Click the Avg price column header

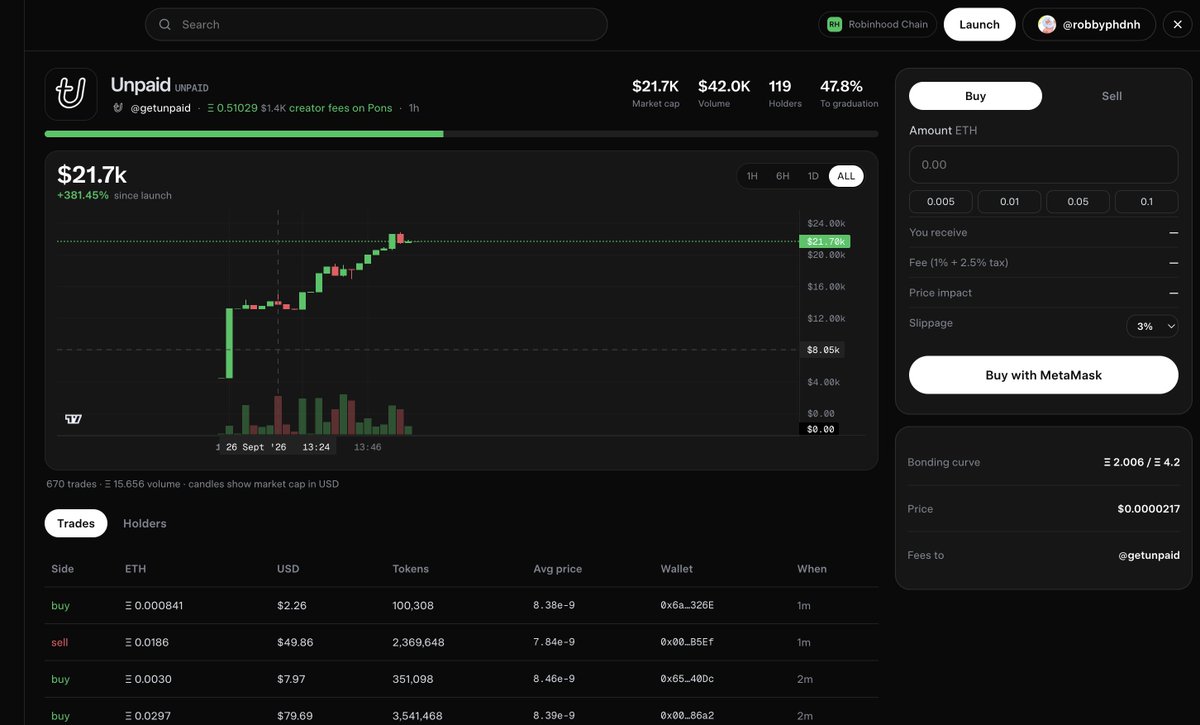click(x=558, y=569)
